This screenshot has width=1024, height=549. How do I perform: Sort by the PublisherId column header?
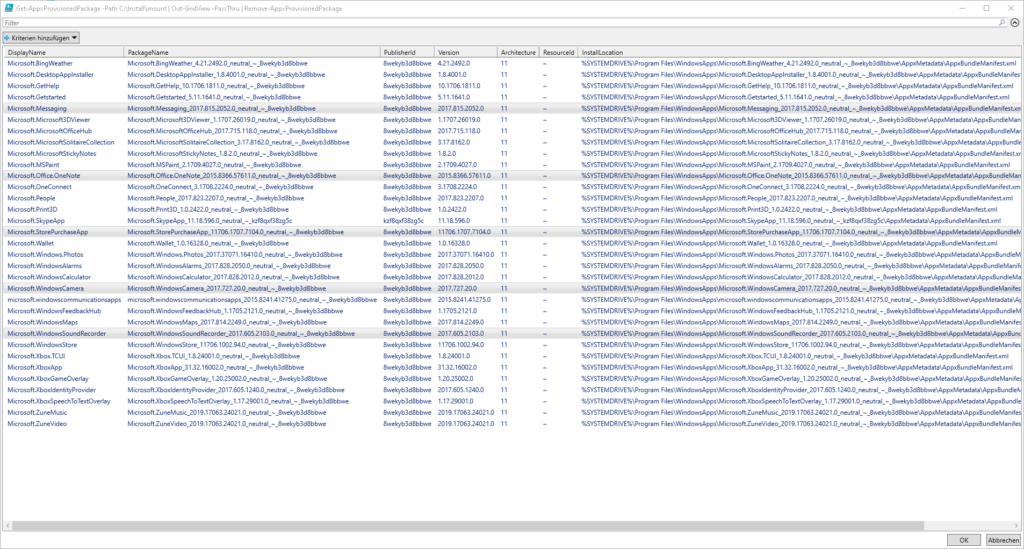point(407,52)
